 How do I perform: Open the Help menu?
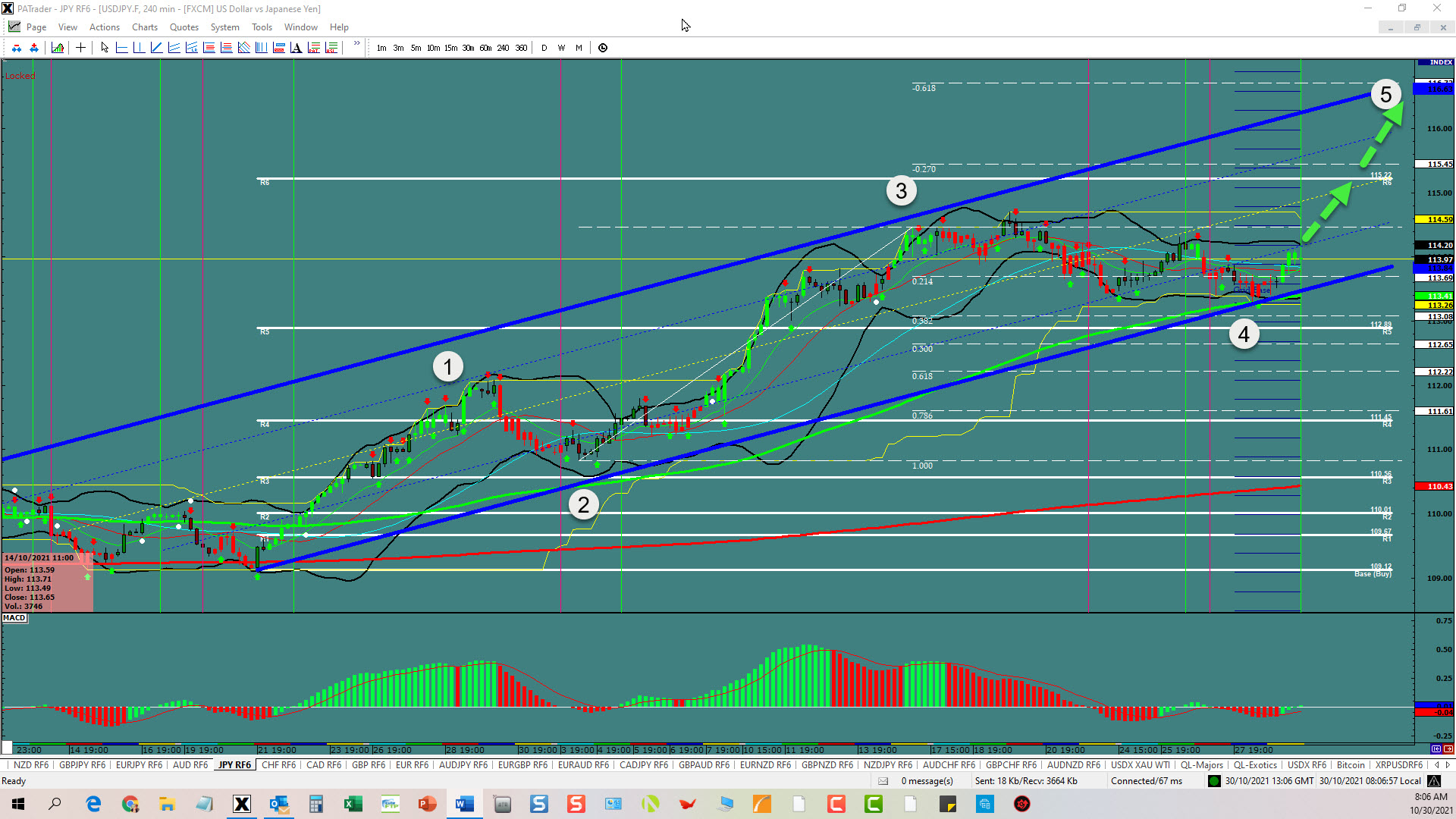(339, 27)
